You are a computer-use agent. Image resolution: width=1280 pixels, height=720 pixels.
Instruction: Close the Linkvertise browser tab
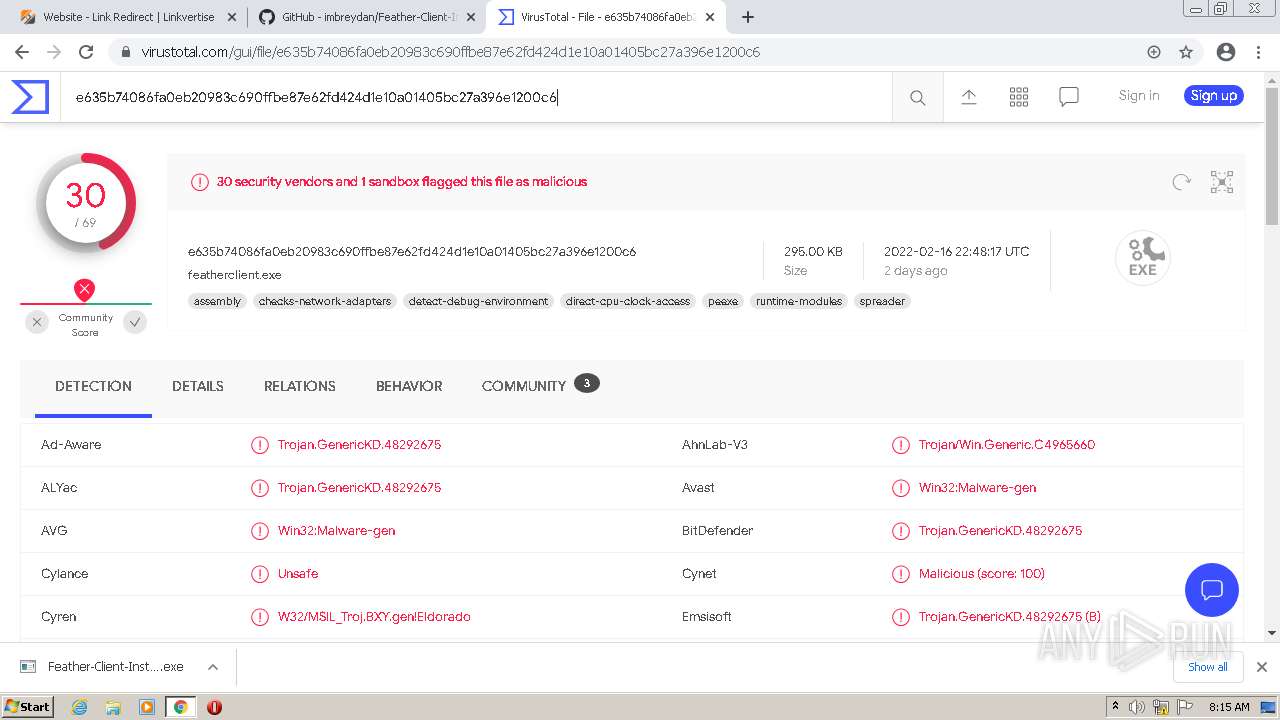coord(232,17)
